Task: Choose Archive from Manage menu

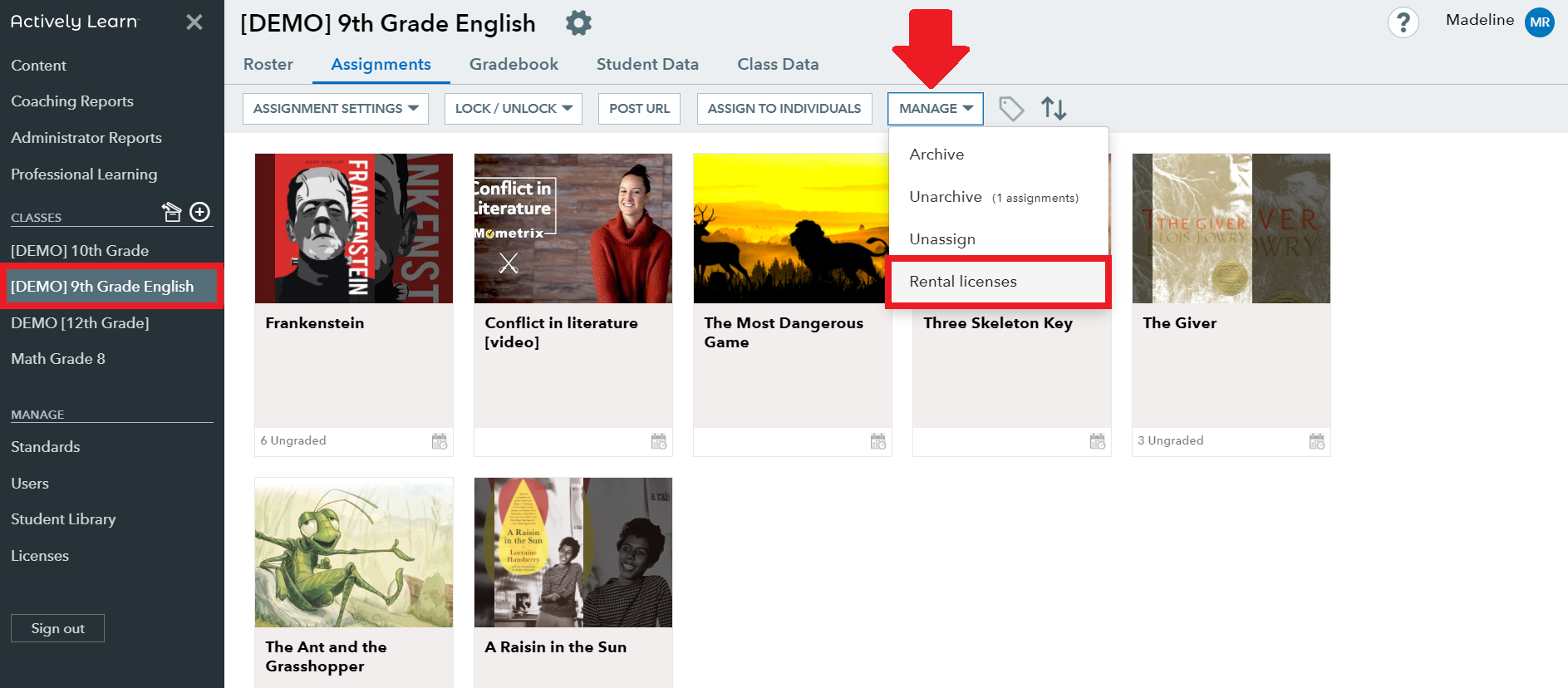Action: click(999, 155)
